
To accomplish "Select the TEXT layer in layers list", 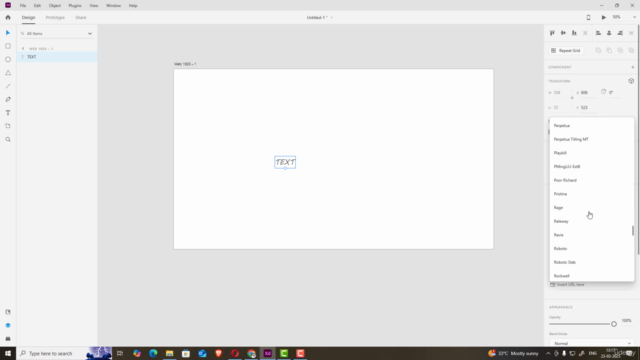I will [x=57, y=57].
